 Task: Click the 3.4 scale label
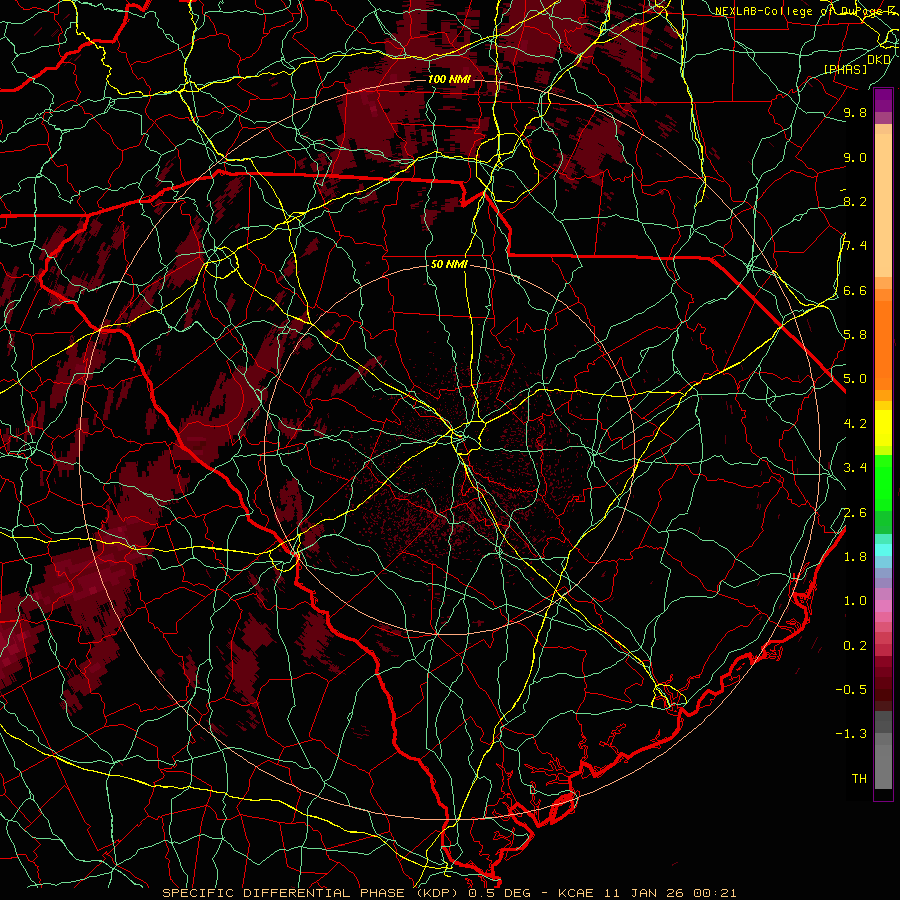coord(855,468)
